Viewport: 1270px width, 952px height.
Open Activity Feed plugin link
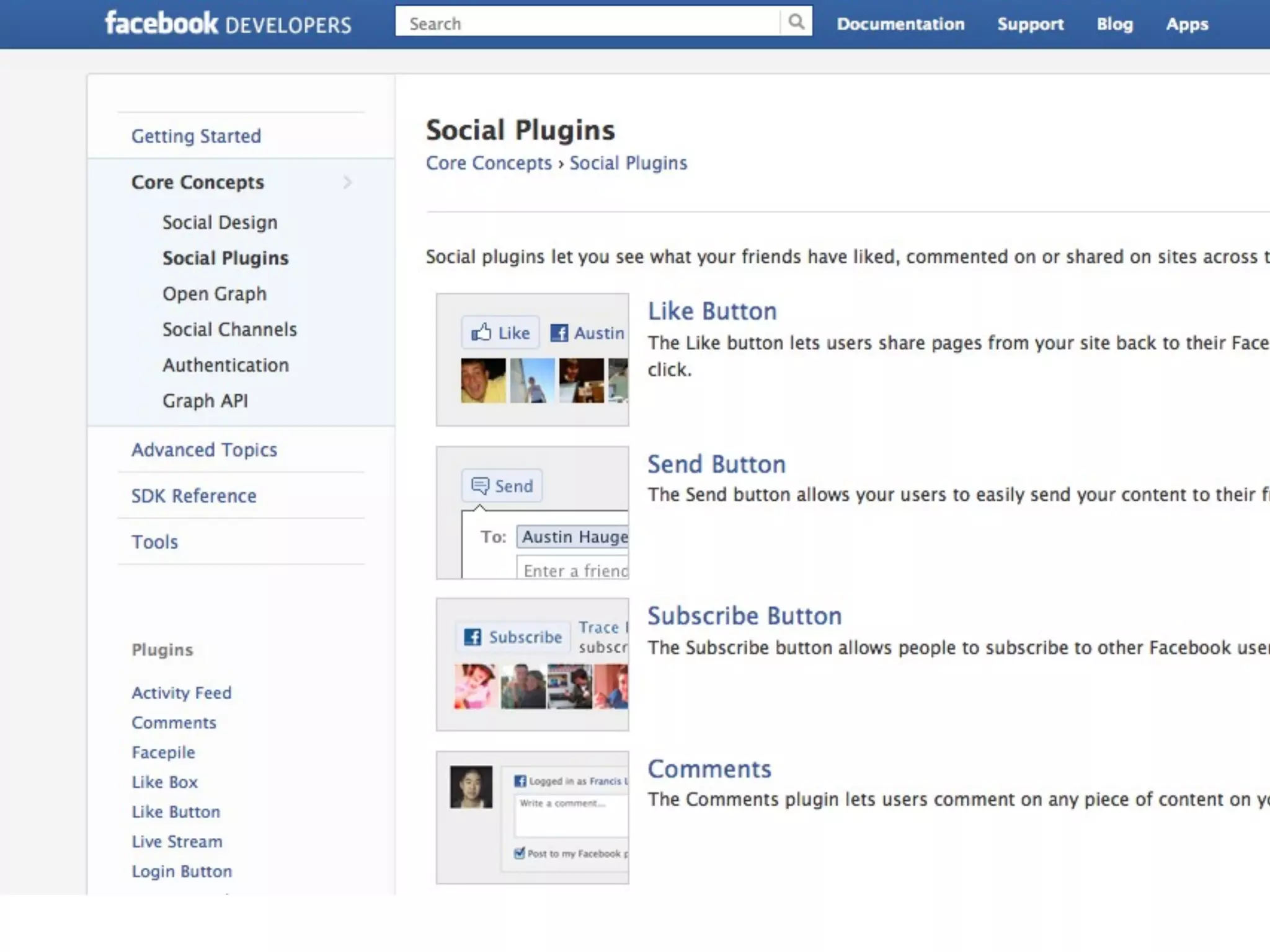point(181,693)
